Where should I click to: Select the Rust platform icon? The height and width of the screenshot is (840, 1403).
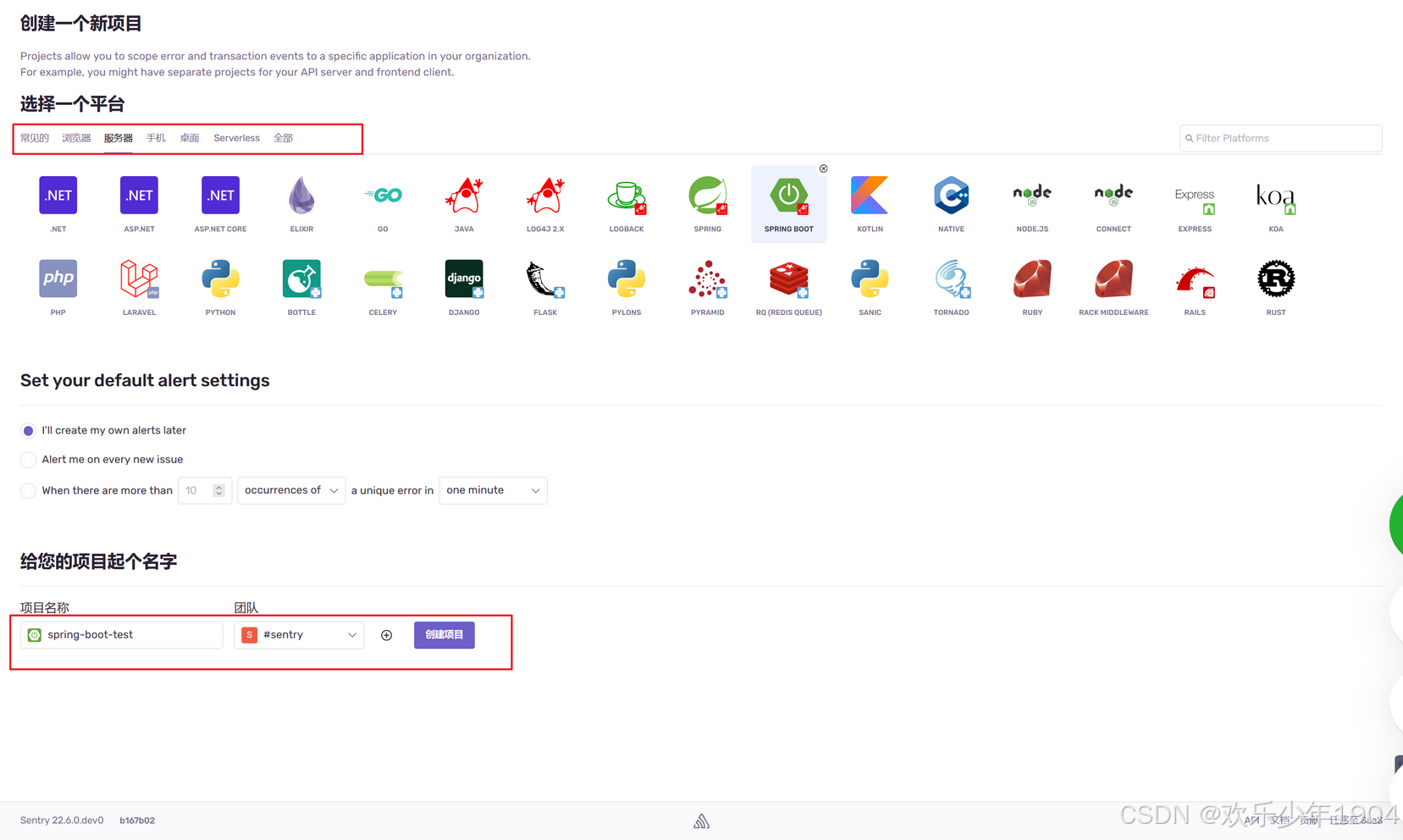click(x=1275, y=279)
